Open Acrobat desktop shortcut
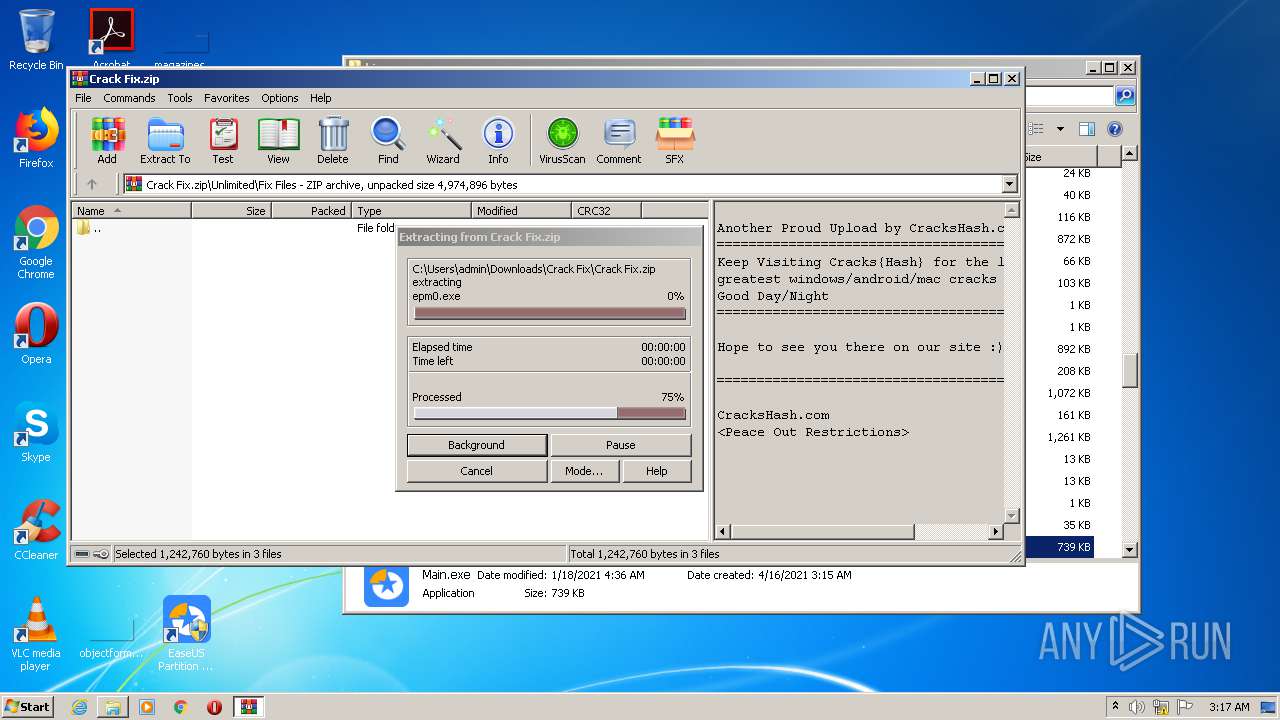Screen dimensions: 1280x720 point(111,40)
